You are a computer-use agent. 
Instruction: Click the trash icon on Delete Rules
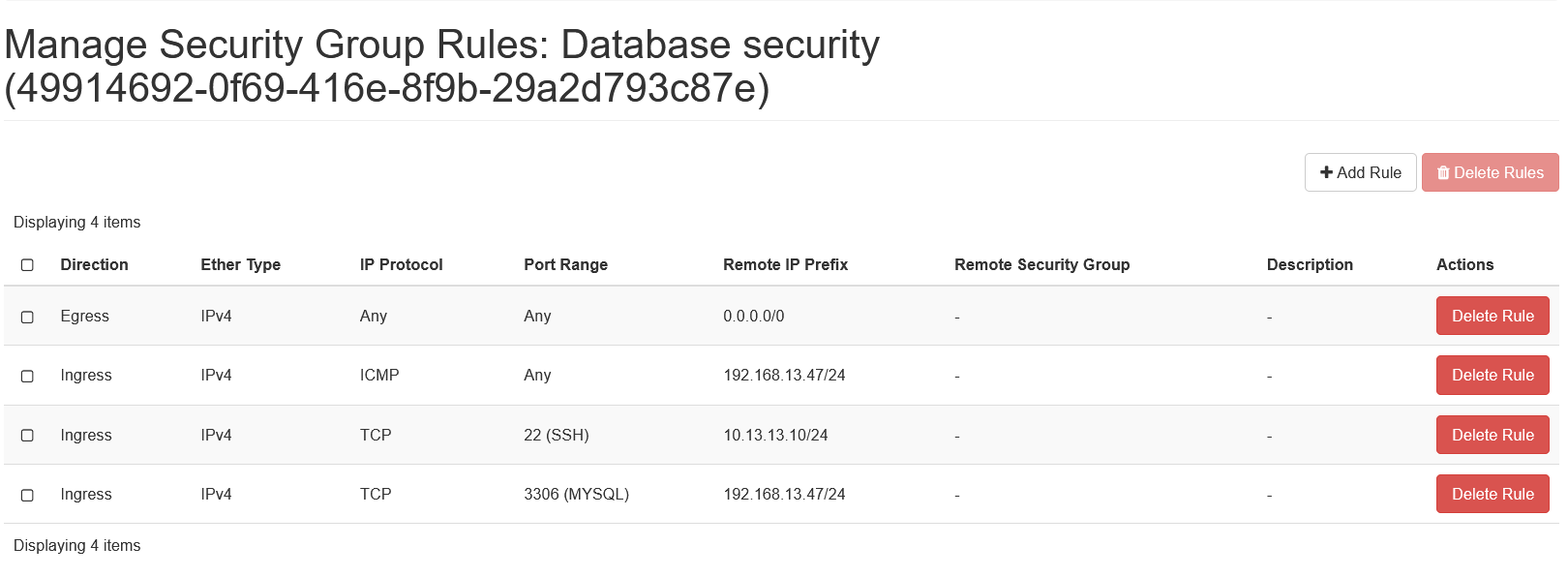pyautogui.click(x=1443, y=172)
